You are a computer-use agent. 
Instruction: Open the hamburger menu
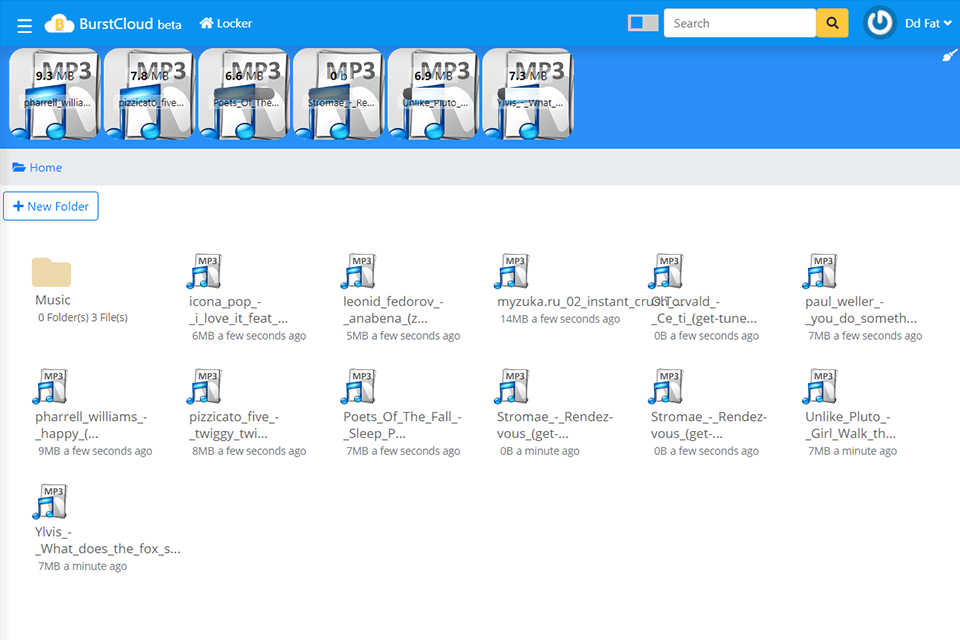25,25
